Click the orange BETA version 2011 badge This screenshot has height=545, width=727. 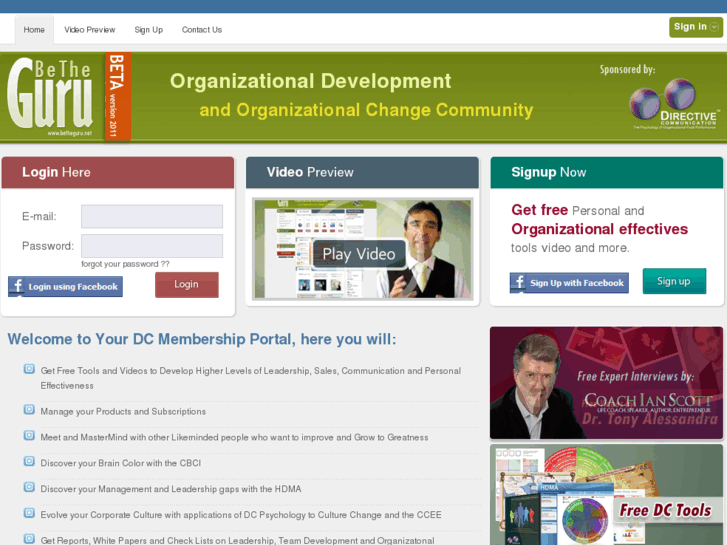pos(118,96)
